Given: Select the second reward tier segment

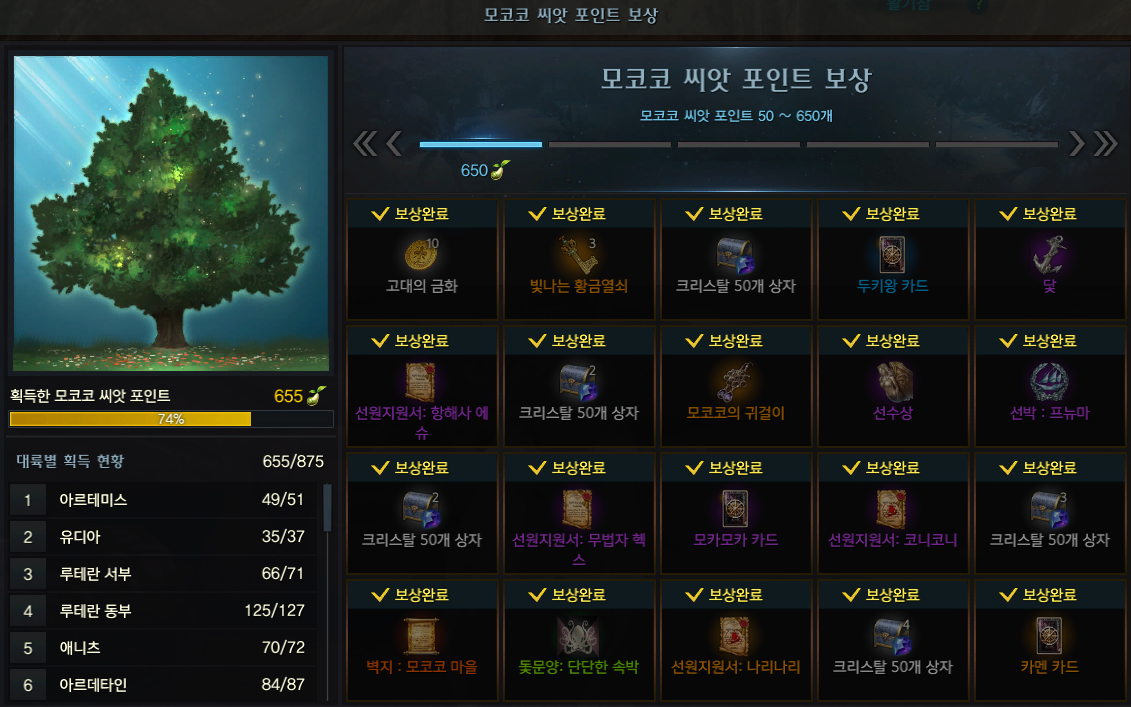Looking at the screenshot, I should [x=609, y=144].
